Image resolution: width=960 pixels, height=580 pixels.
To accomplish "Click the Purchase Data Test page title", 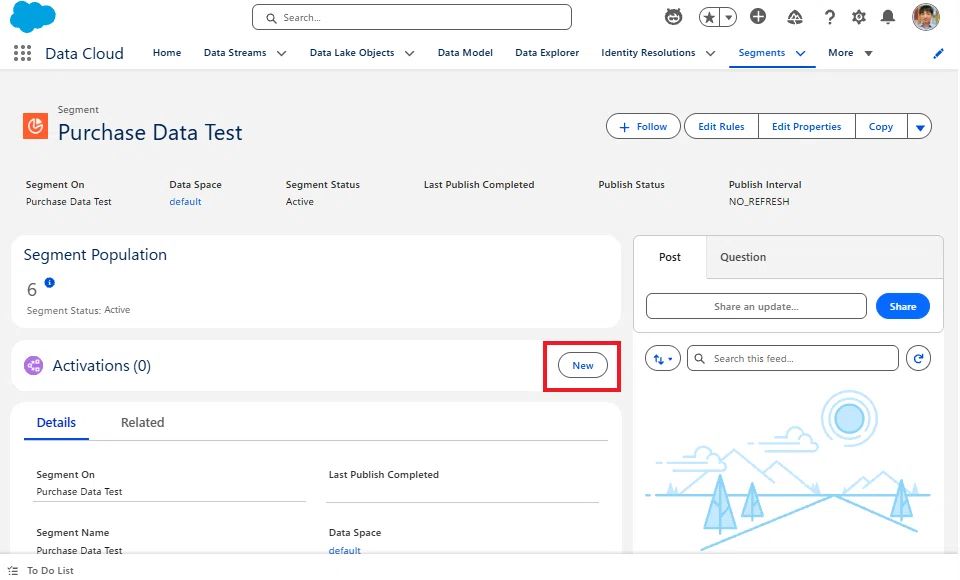I will (x=150, y=133).
